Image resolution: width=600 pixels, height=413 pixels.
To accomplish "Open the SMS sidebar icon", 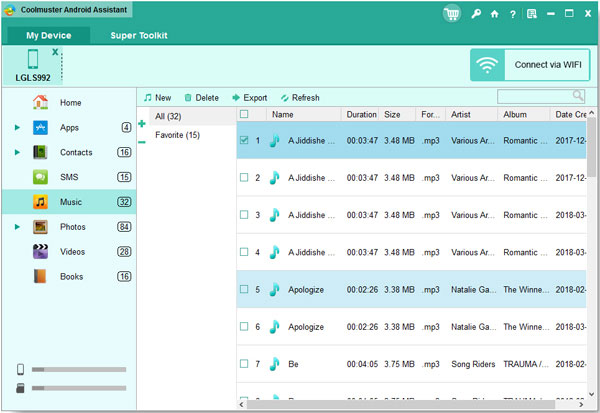I will pyautogui.click(x=40, y=177).
